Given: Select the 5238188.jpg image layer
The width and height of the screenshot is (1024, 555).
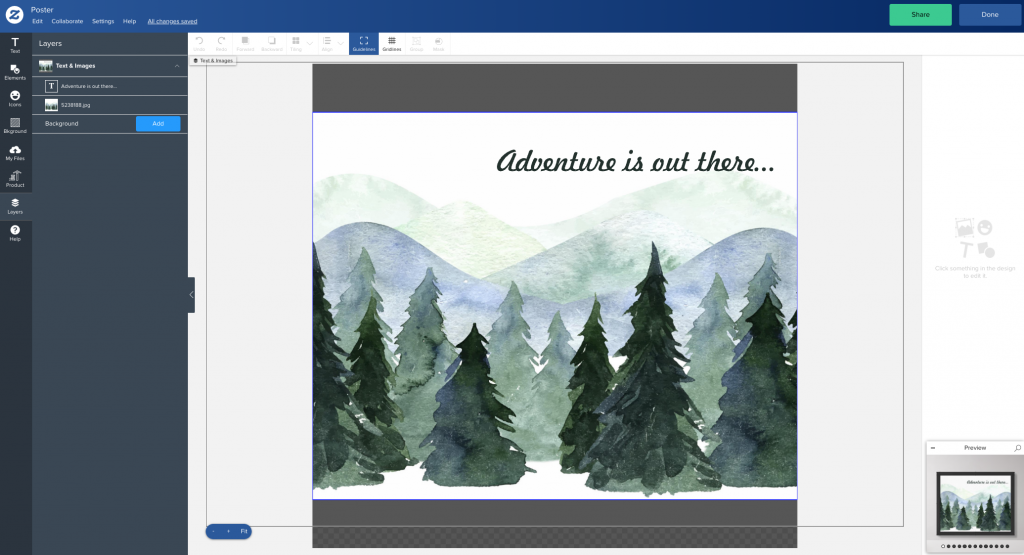Looking at the screenshot, I should coord(75,105).
